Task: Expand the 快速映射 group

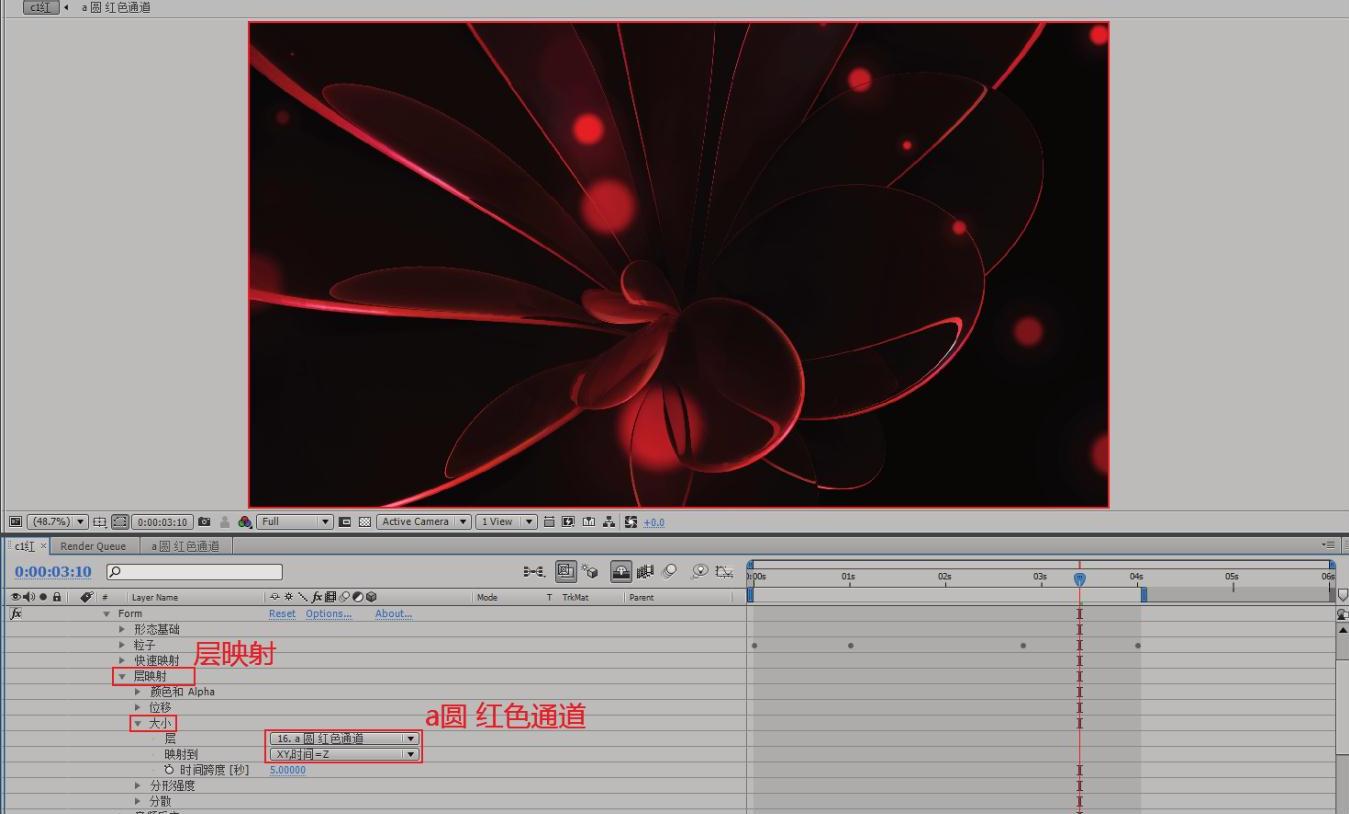Action: pos(122,660)
